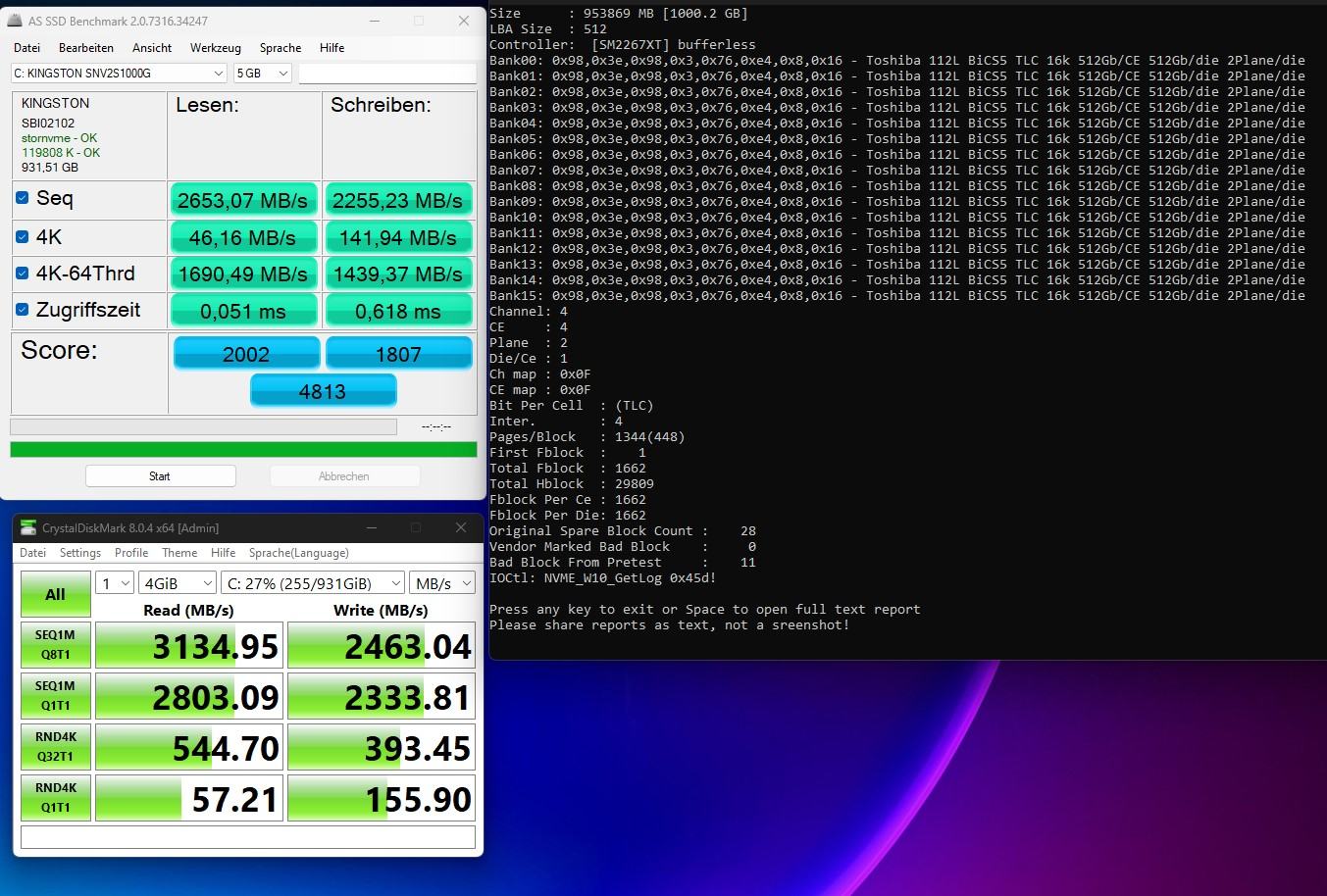This screenshot has height=896, width=1327.
Task: Click the access time read 0,051 ms
Action: point(243,312)
